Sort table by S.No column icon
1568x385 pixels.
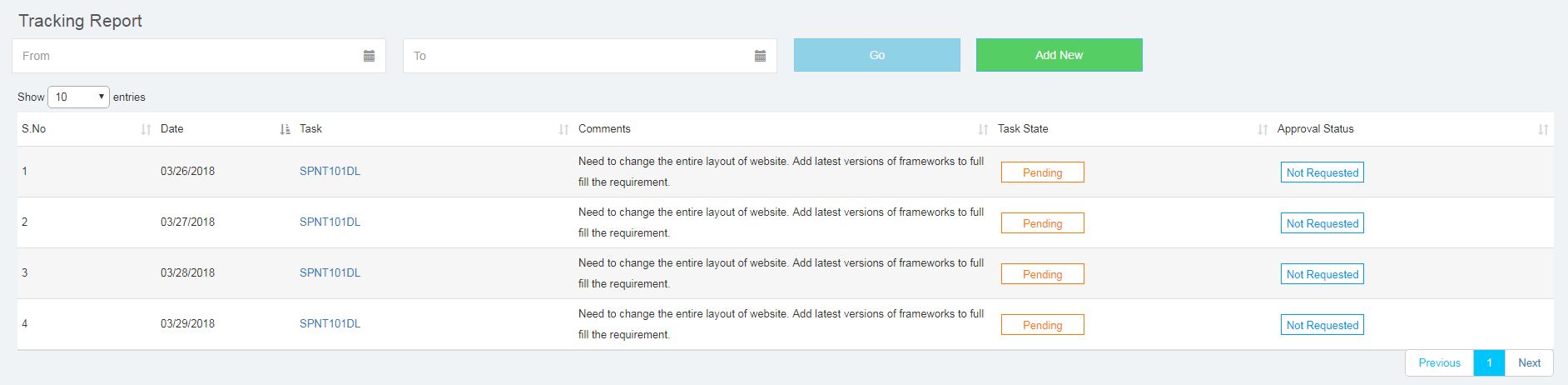146,129
